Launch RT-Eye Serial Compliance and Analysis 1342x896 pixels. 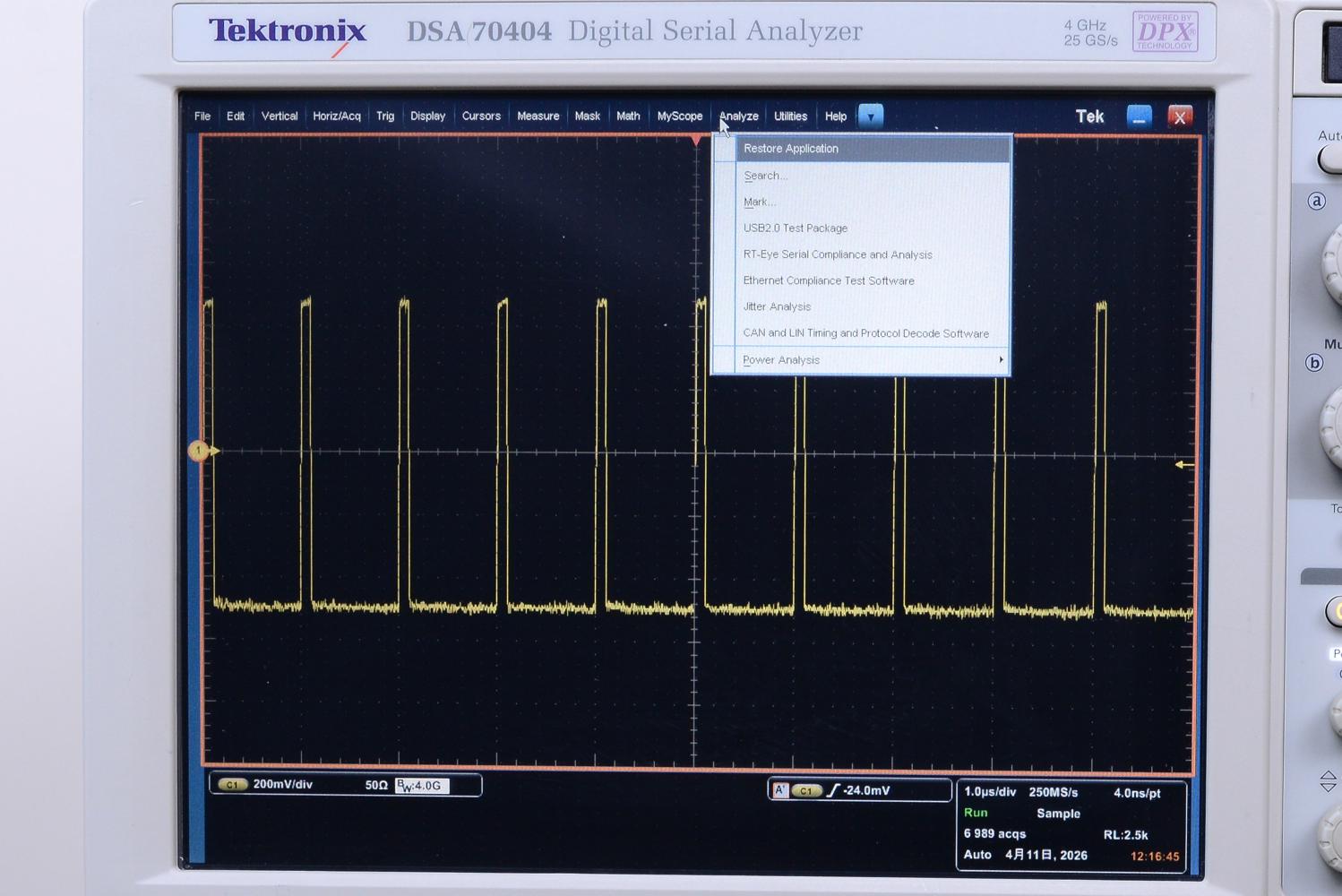click(x=873, y=254)
